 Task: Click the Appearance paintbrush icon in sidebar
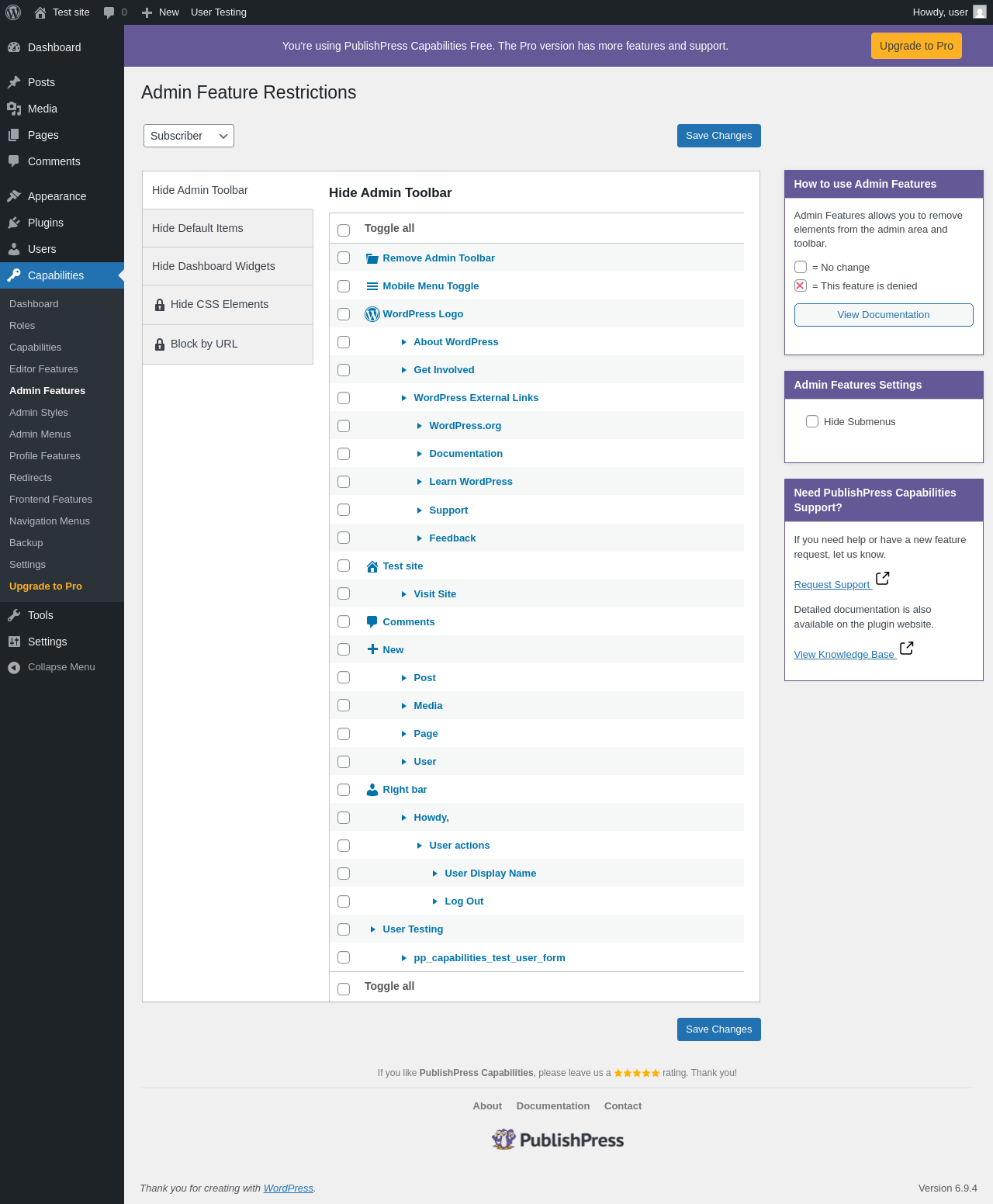click(x=14, y=196)
